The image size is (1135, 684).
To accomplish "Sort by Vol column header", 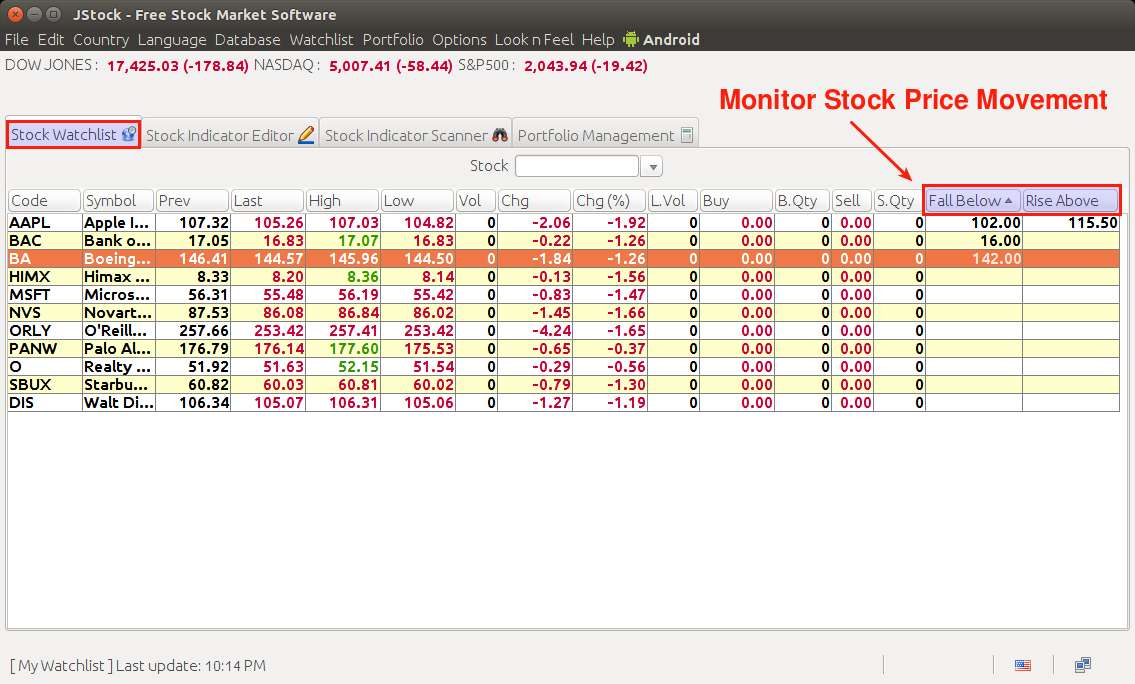I will click(476, 200).
